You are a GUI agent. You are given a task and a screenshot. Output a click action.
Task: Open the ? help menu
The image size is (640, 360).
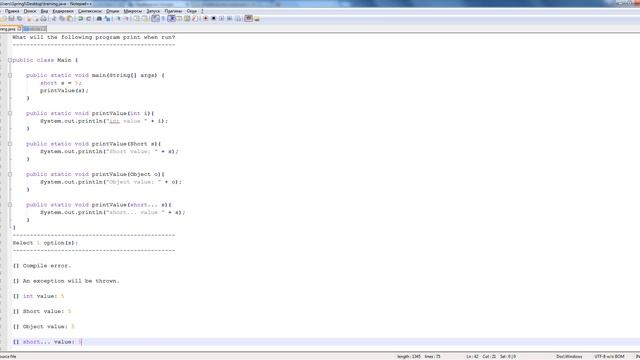[202, 11]
